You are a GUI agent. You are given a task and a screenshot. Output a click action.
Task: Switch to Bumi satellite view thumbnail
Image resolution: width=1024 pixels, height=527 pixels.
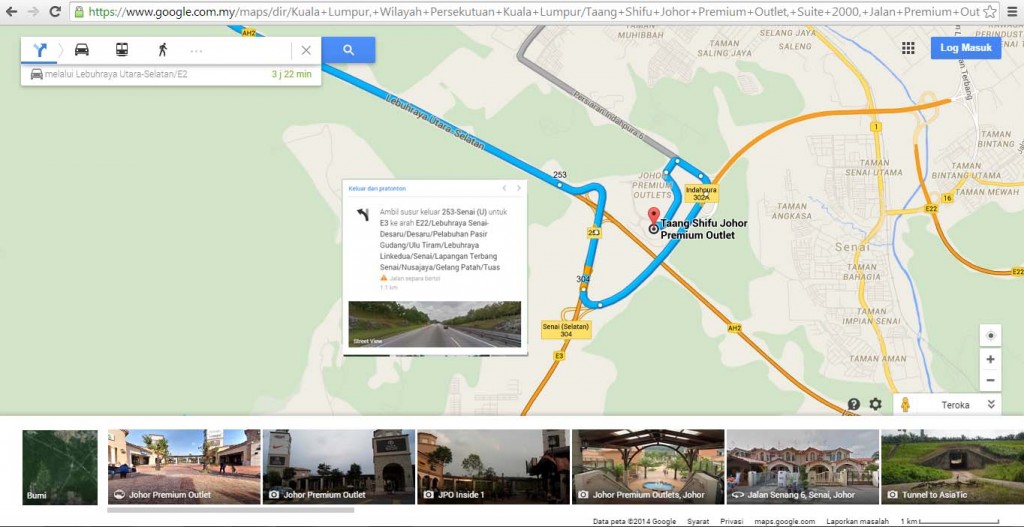tap(59, 466)
